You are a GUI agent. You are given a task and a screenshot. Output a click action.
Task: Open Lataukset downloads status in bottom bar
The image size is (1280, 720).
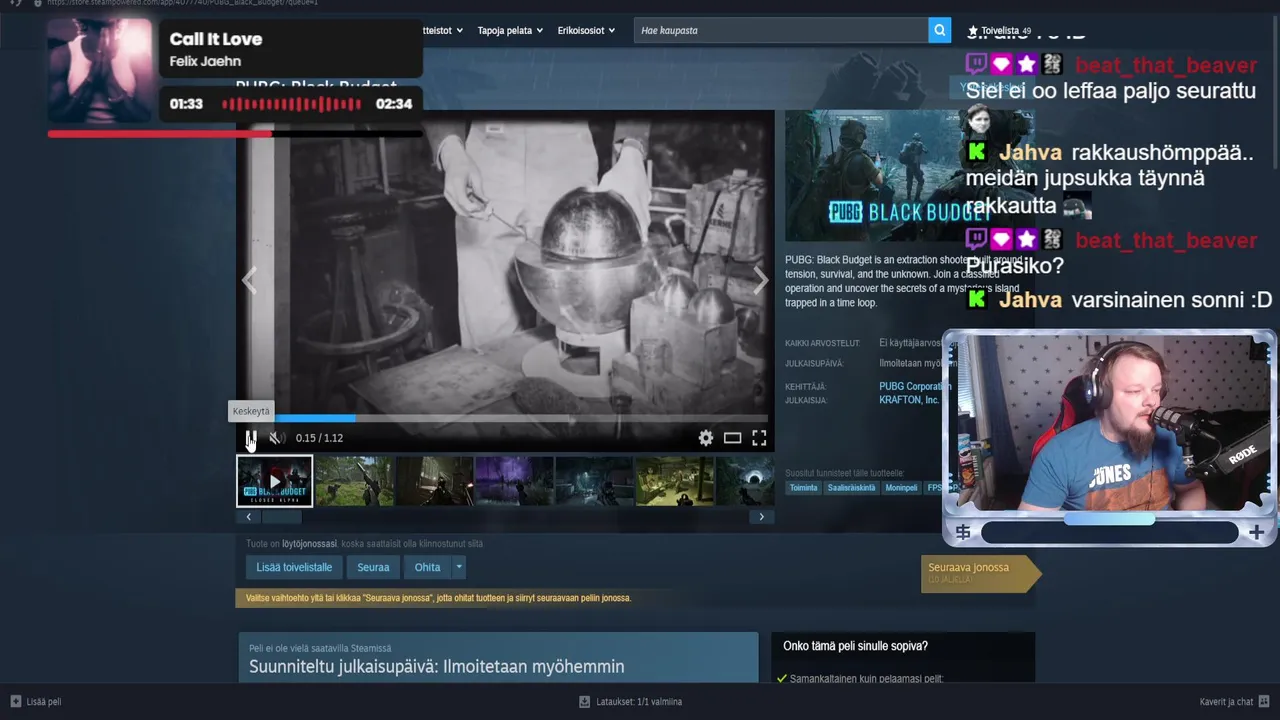630,702
